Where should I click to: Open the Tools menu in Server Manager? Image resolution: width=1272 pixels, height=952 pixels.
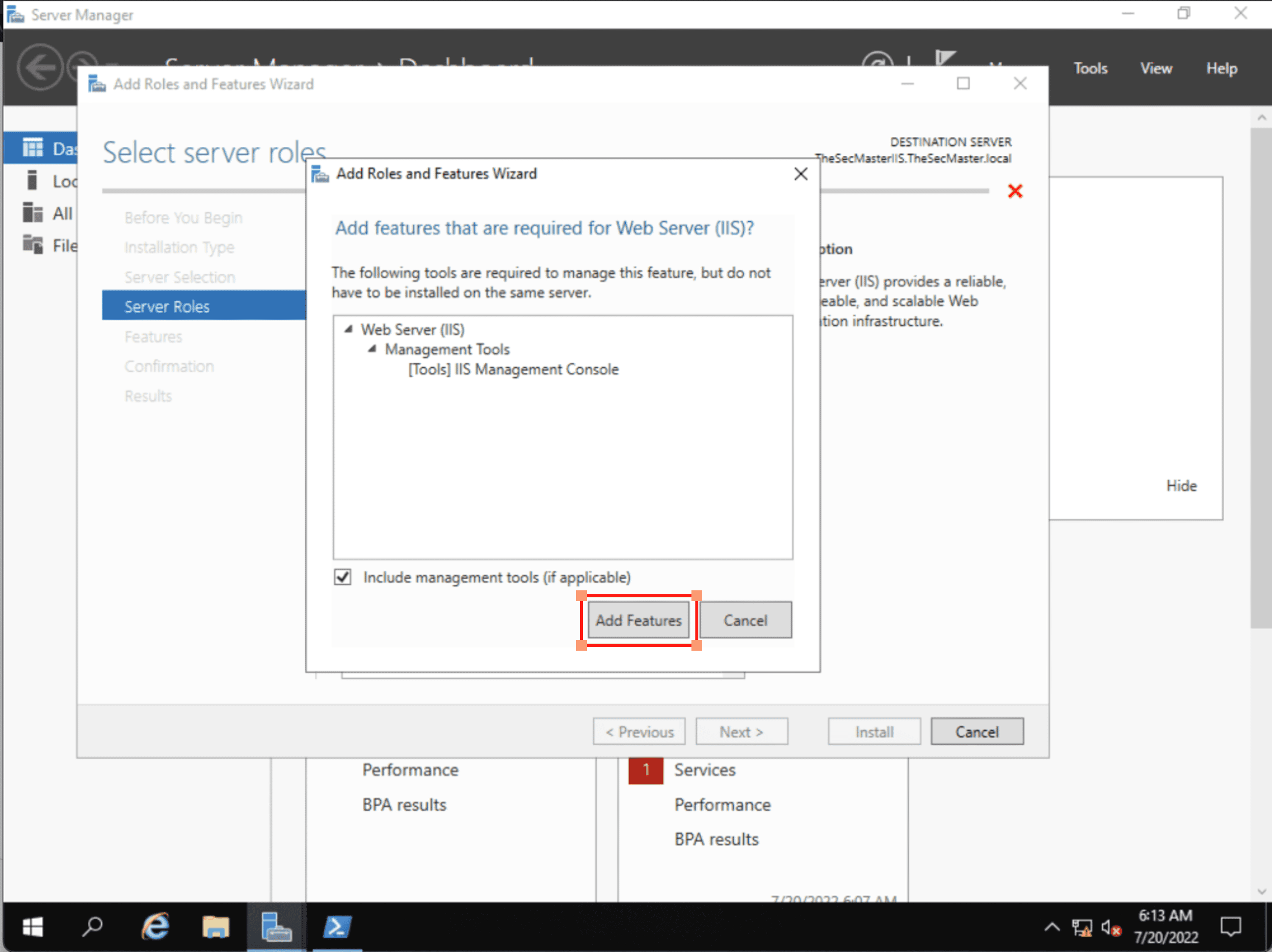pyautogui.click(x=1090, y=68)
